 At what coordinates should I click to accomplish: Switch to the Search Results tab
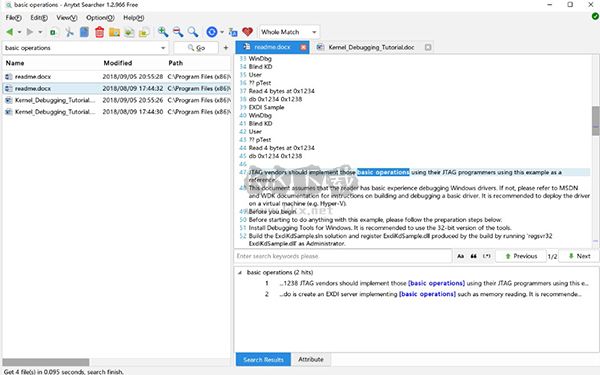pos(263,360)
